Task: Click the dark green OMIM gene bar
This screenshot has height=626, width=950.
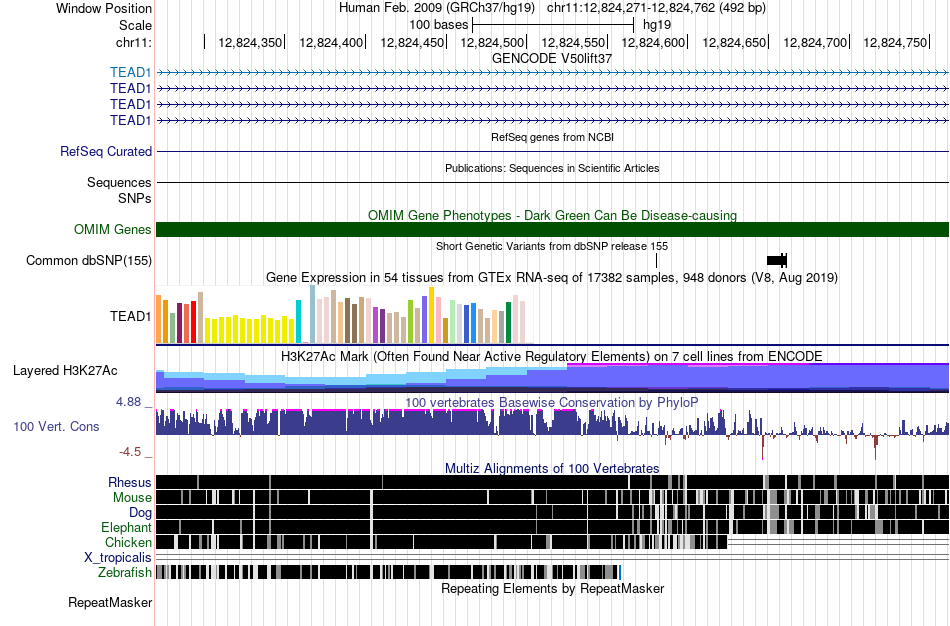Action: click(552, 230)
